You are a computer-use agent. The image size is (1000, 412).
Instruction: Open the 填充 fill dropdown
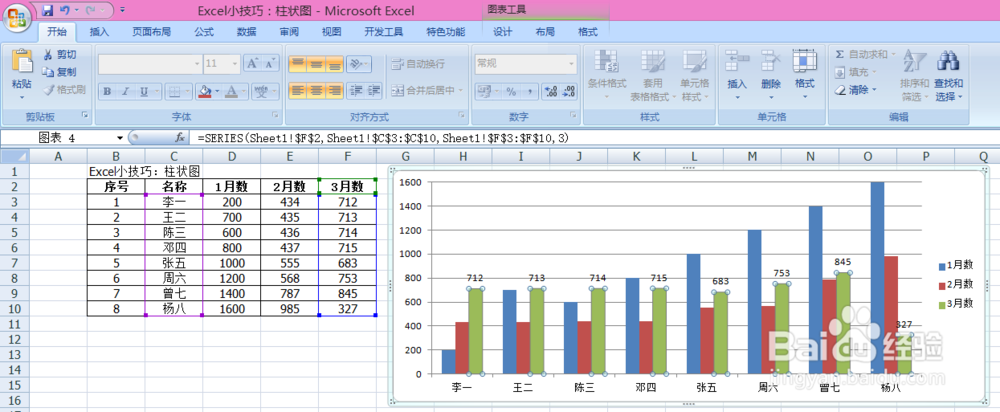(874, 73)
